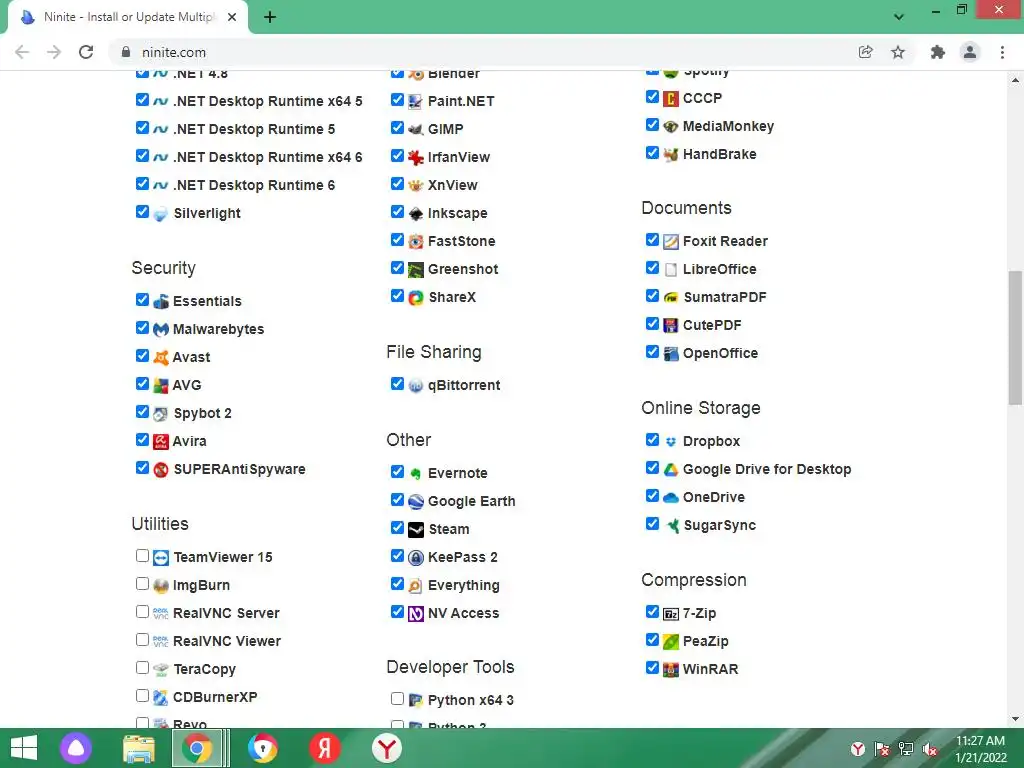Click the scrollbar down arrow

tap(1015, 719)
